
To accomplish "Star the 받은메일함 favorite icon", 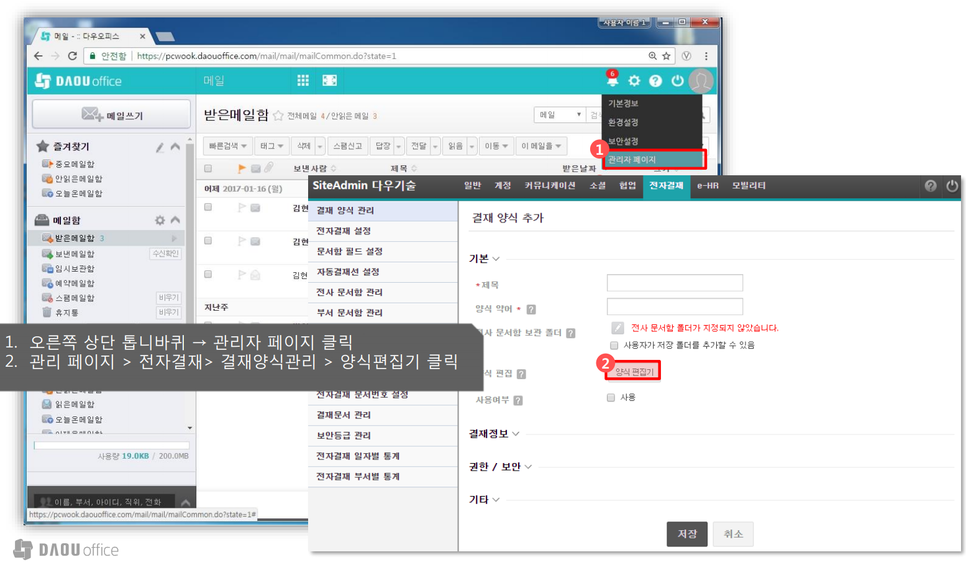I will [x=278, y=116].
